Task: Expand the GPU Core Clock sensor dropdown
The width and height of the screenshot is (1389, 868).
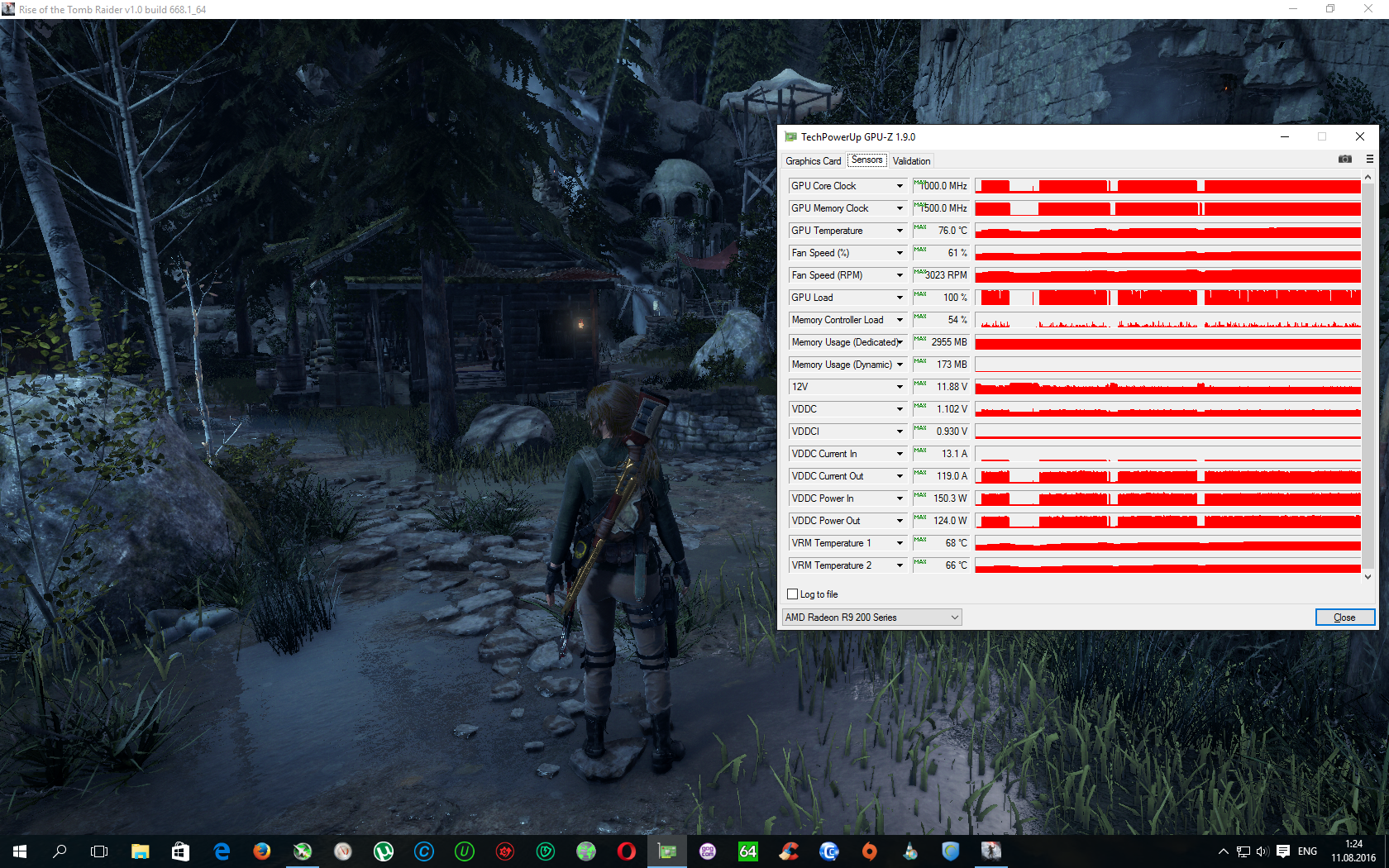Action: (x=900, y=186)
